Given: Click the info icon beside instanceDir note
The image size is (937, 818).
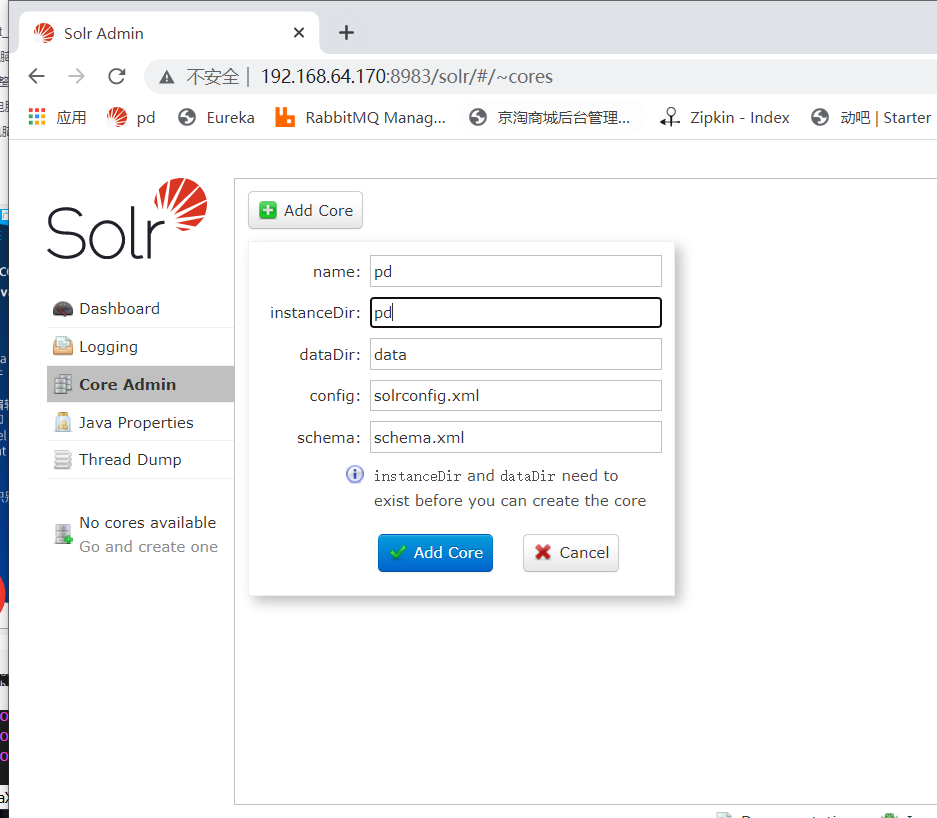Looking at the screenshot, I should [x=355, y=474].
